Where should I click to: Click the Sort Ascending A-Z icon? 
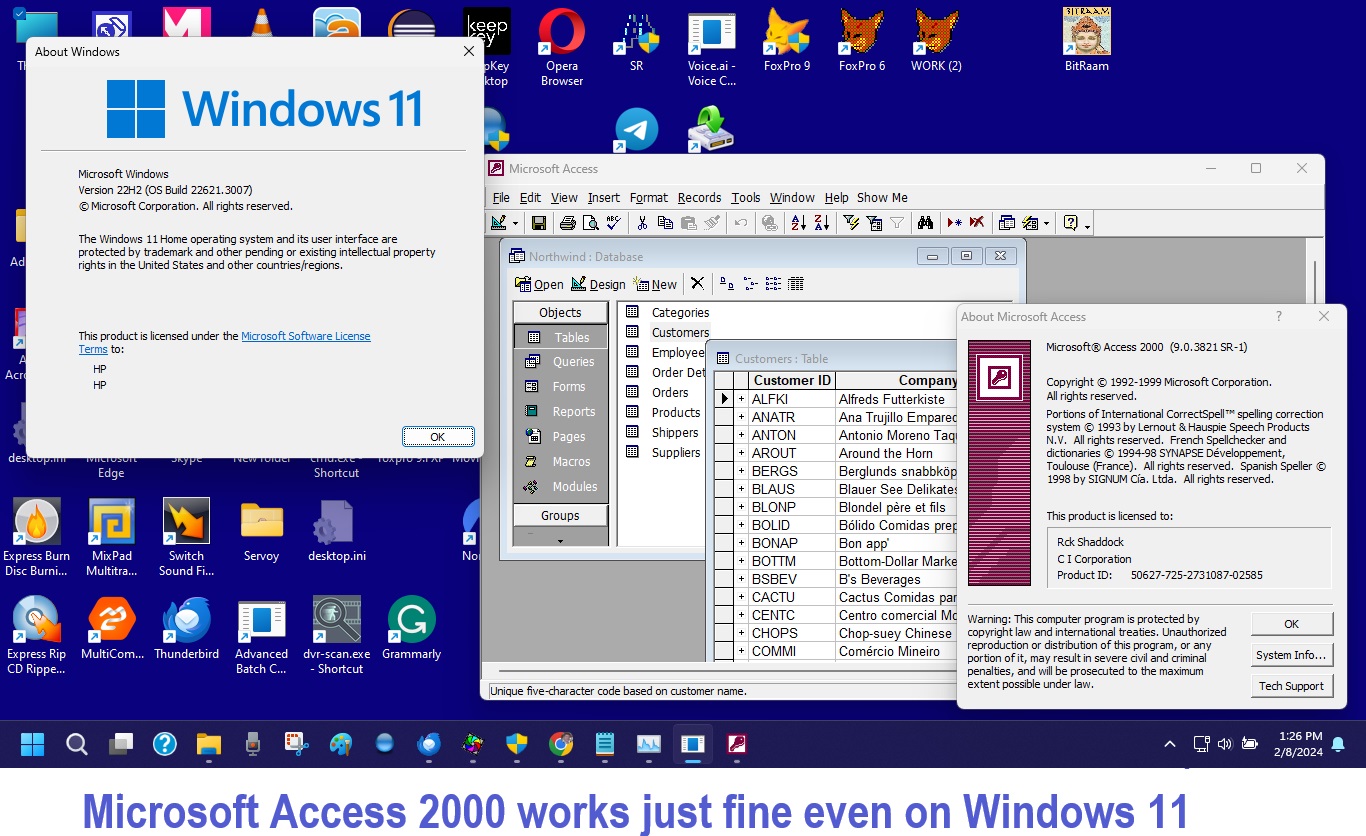798,223
